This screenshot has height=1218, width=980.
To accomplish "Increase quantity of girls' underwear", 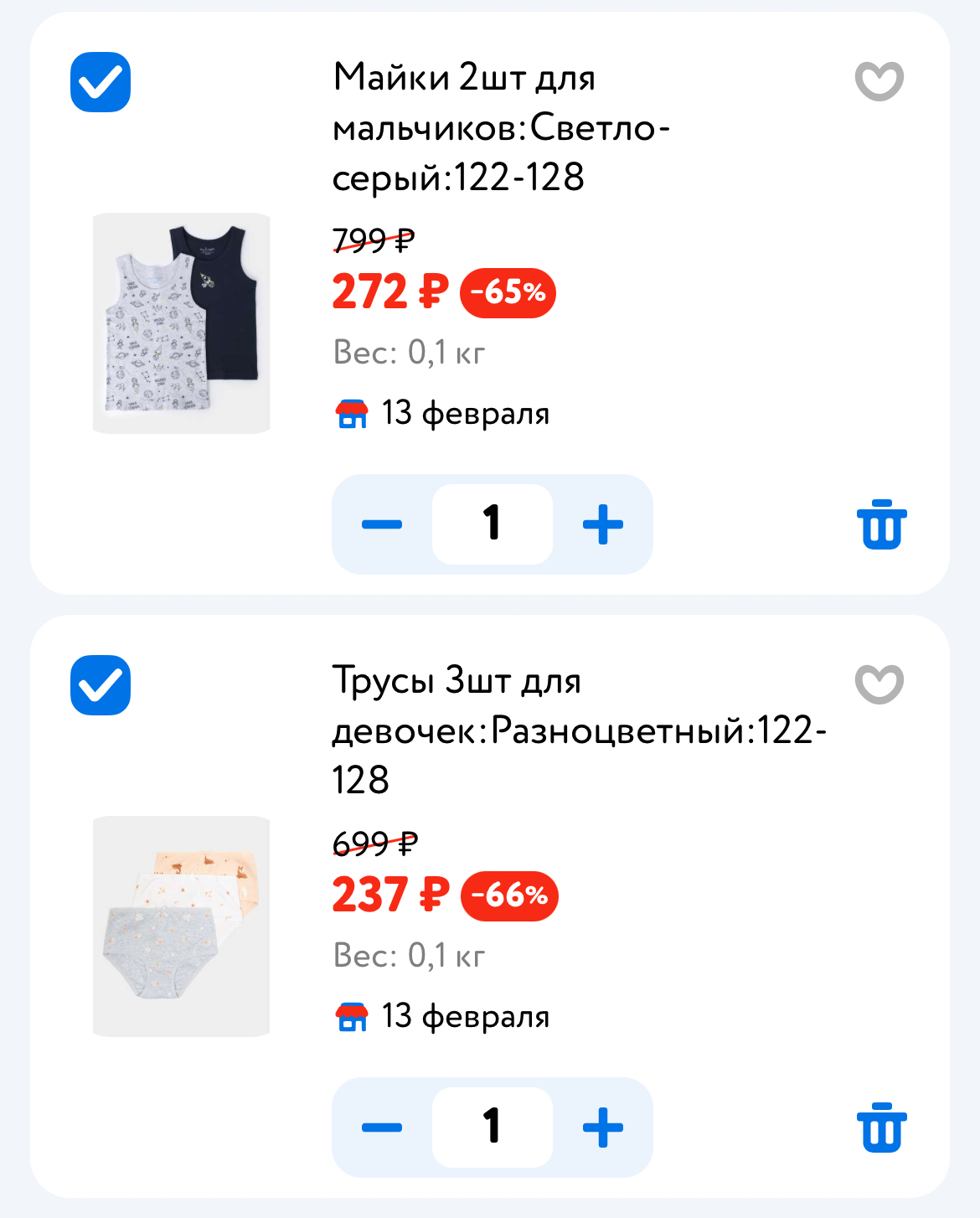I will [x=603, y=1128].
